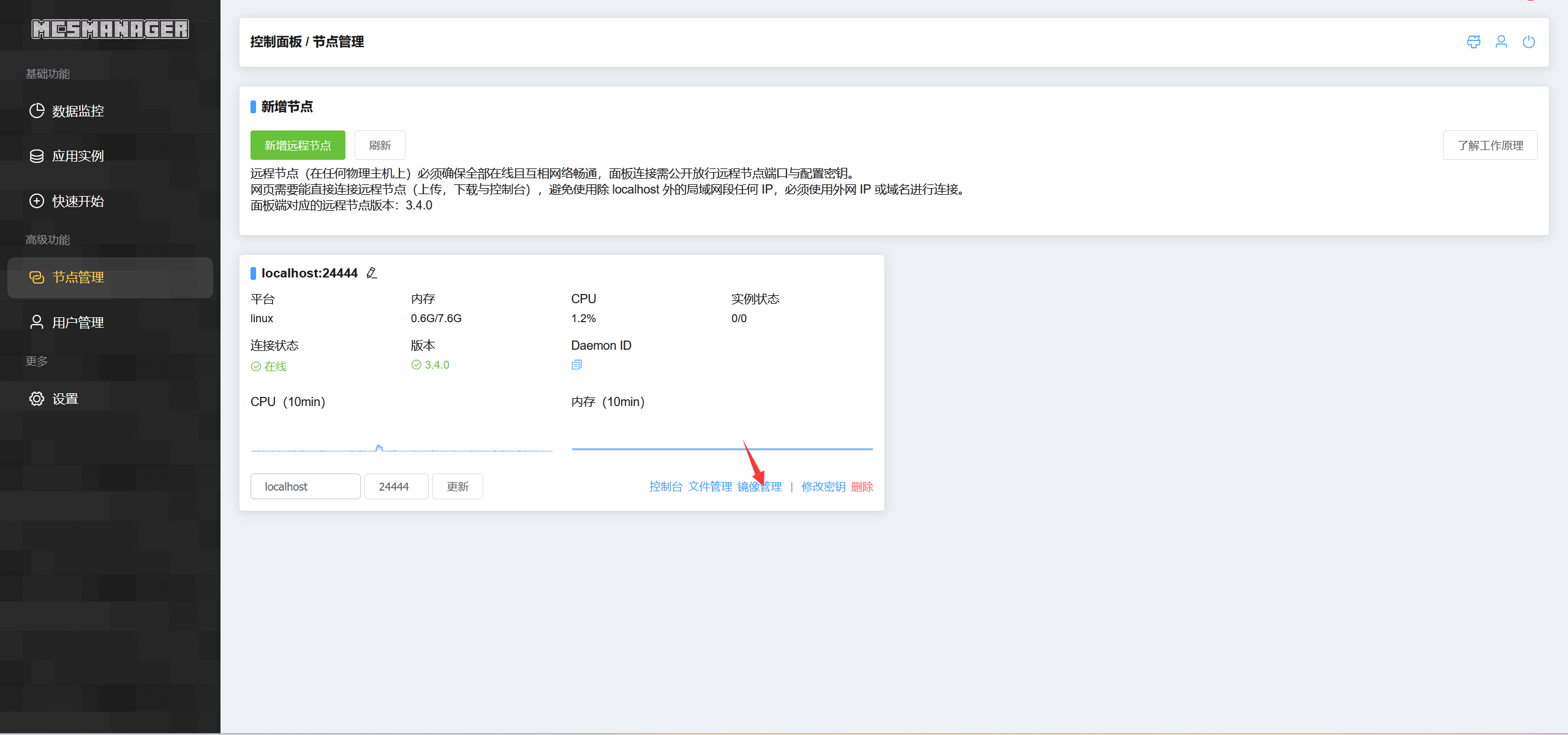This screenshot has height=735, width=1568.
Task: Open the 控制台 link
Action: tap(665, 486)
